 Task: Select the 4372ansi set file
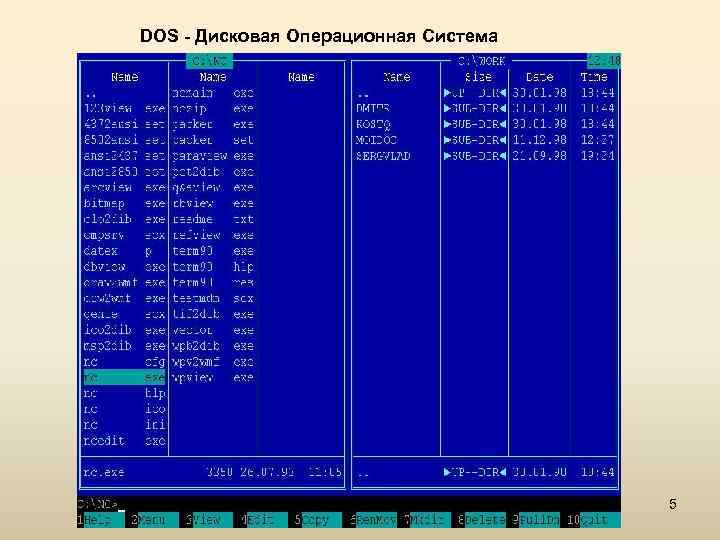click(x=124, y=124)
